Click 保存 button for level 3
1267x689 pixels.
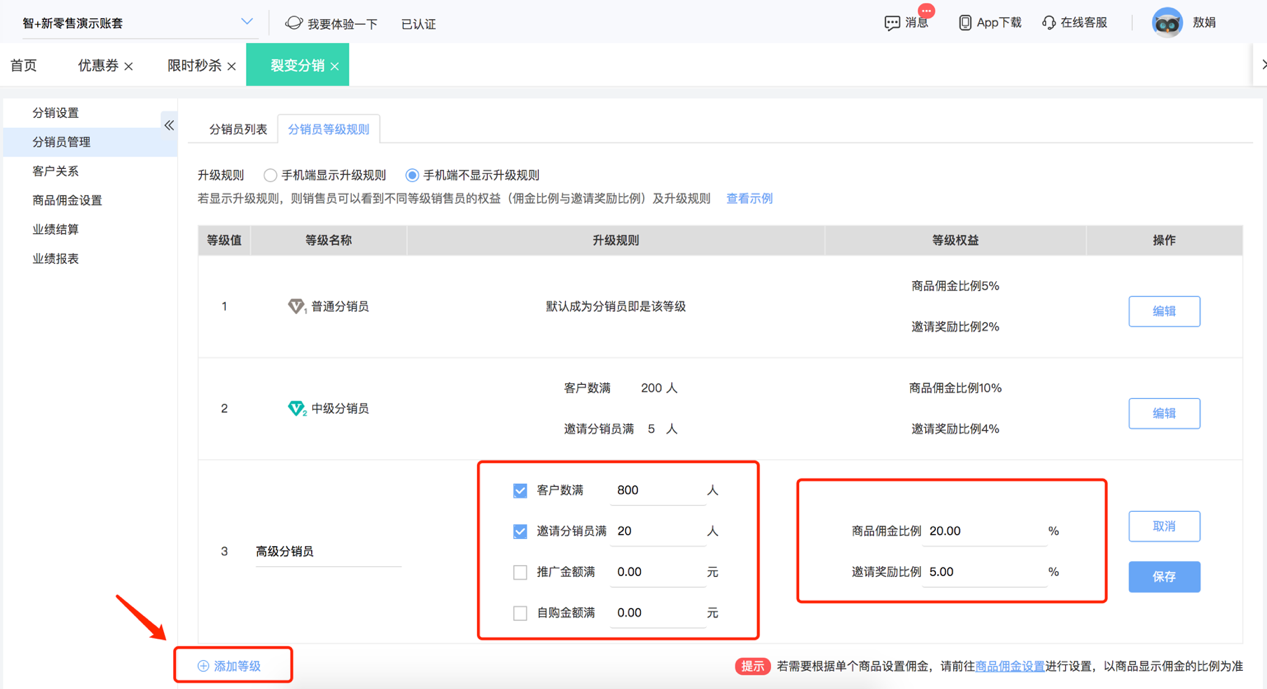pos(1164,577)
